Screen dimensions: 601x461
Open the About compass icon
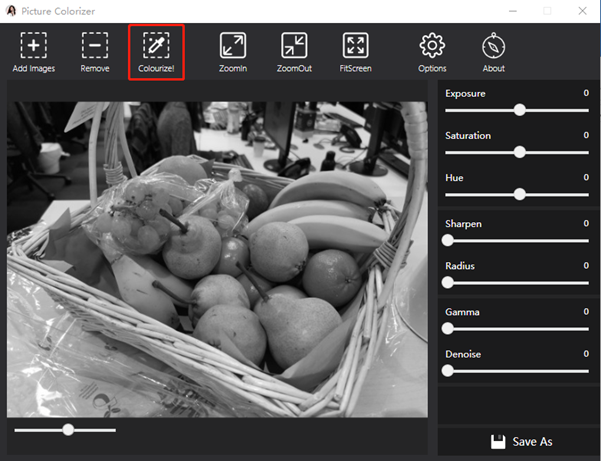click(493, 46)
